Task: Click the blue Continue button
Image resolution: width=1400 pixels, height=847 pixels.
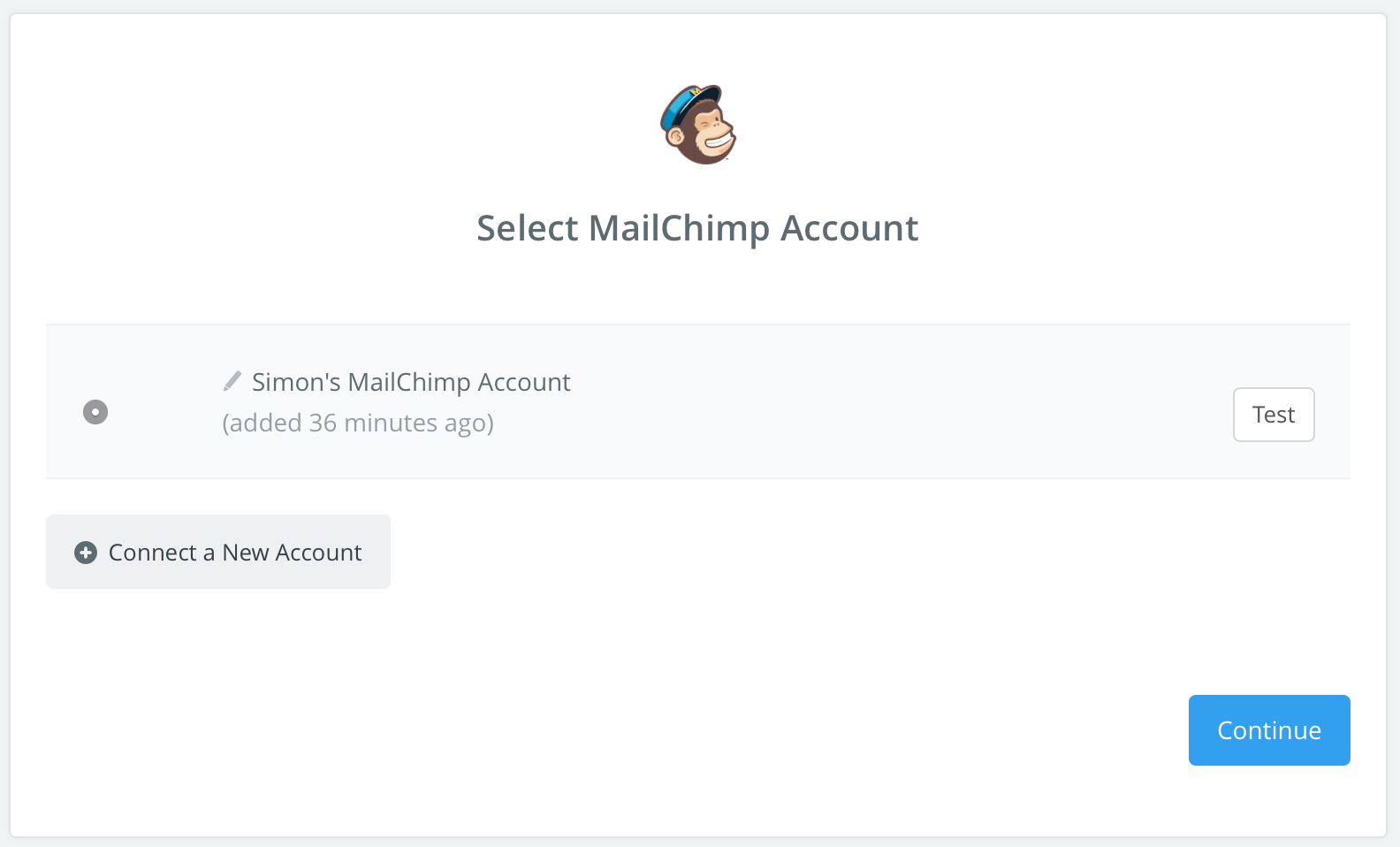Action: point(1269,730)
